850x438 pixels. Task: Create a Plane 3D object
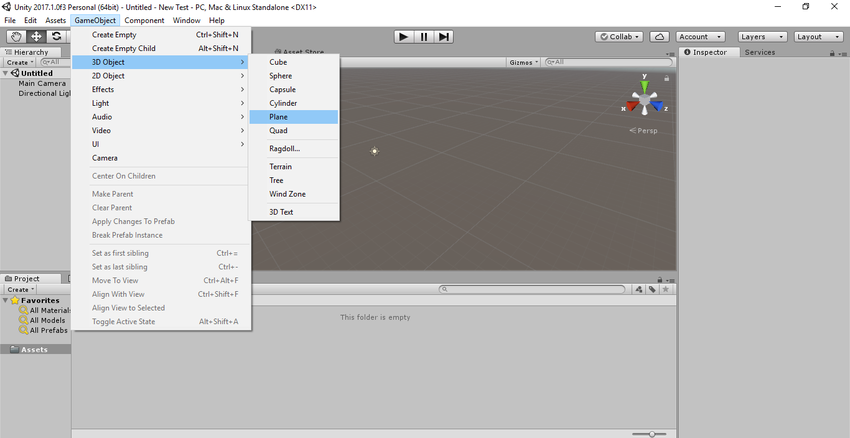[294, 117]
